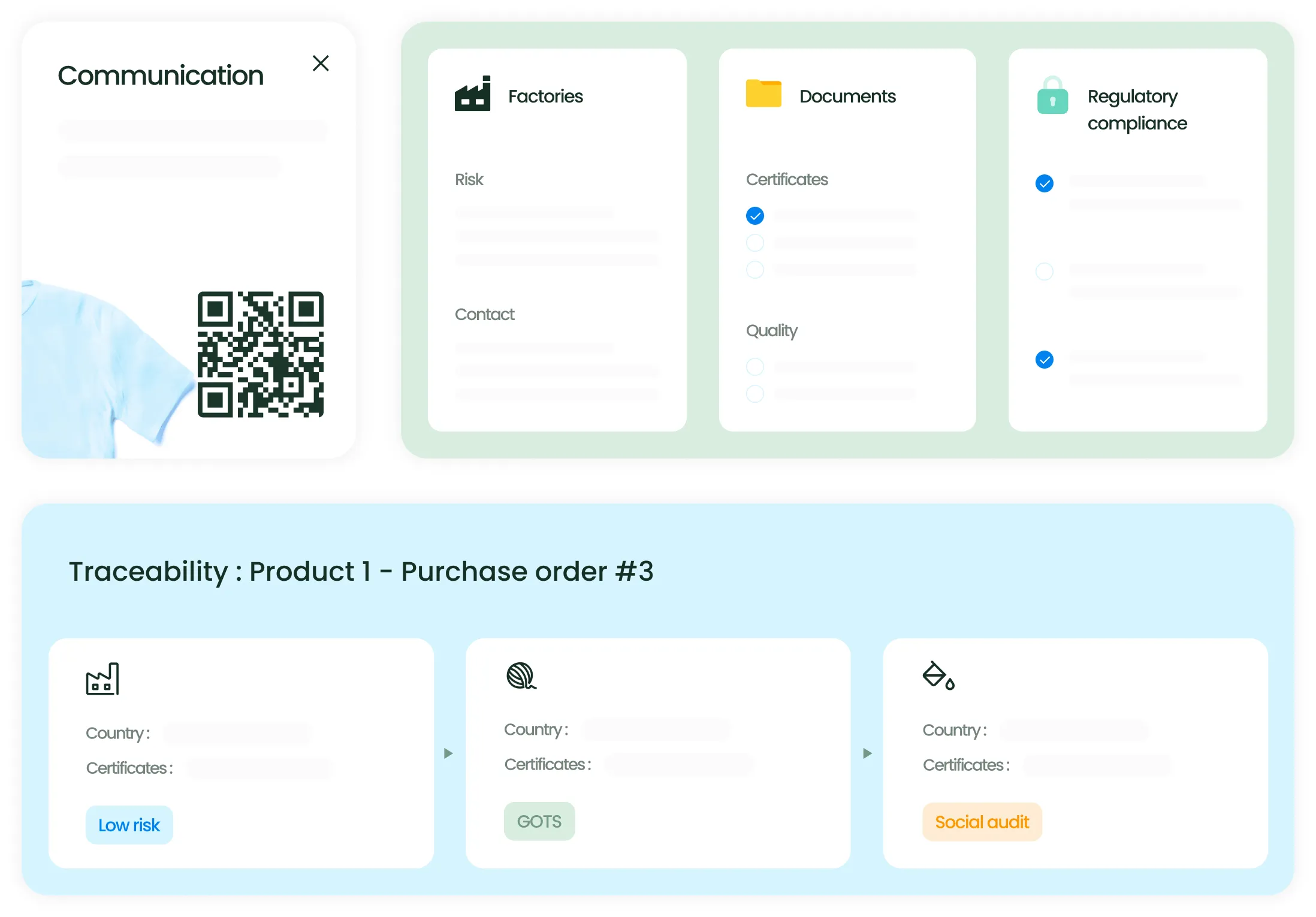The height and width of the screenshot is (917, 1316).
Task: Click the Low risk badge
Action: click(x=129, y=825)
